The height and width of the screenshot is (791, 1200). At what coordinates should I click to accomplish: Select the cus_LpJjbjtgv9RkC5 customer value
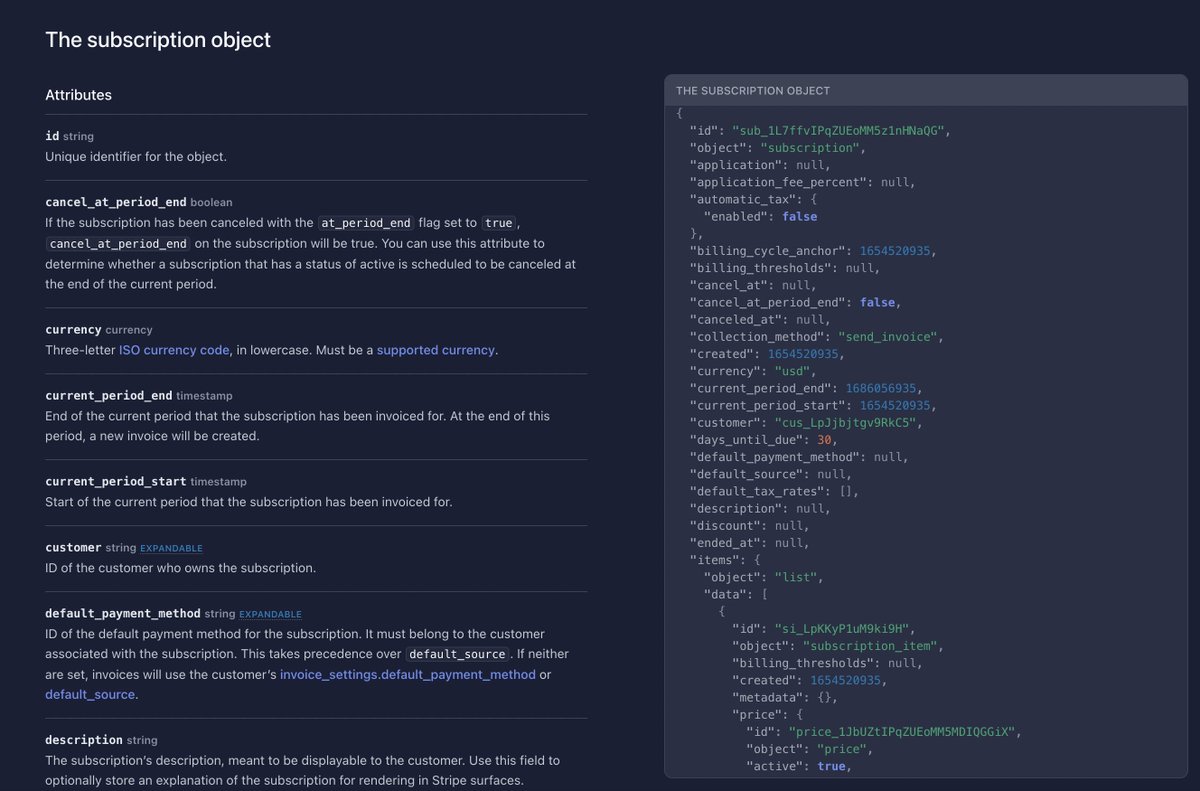tap(846, 422)
